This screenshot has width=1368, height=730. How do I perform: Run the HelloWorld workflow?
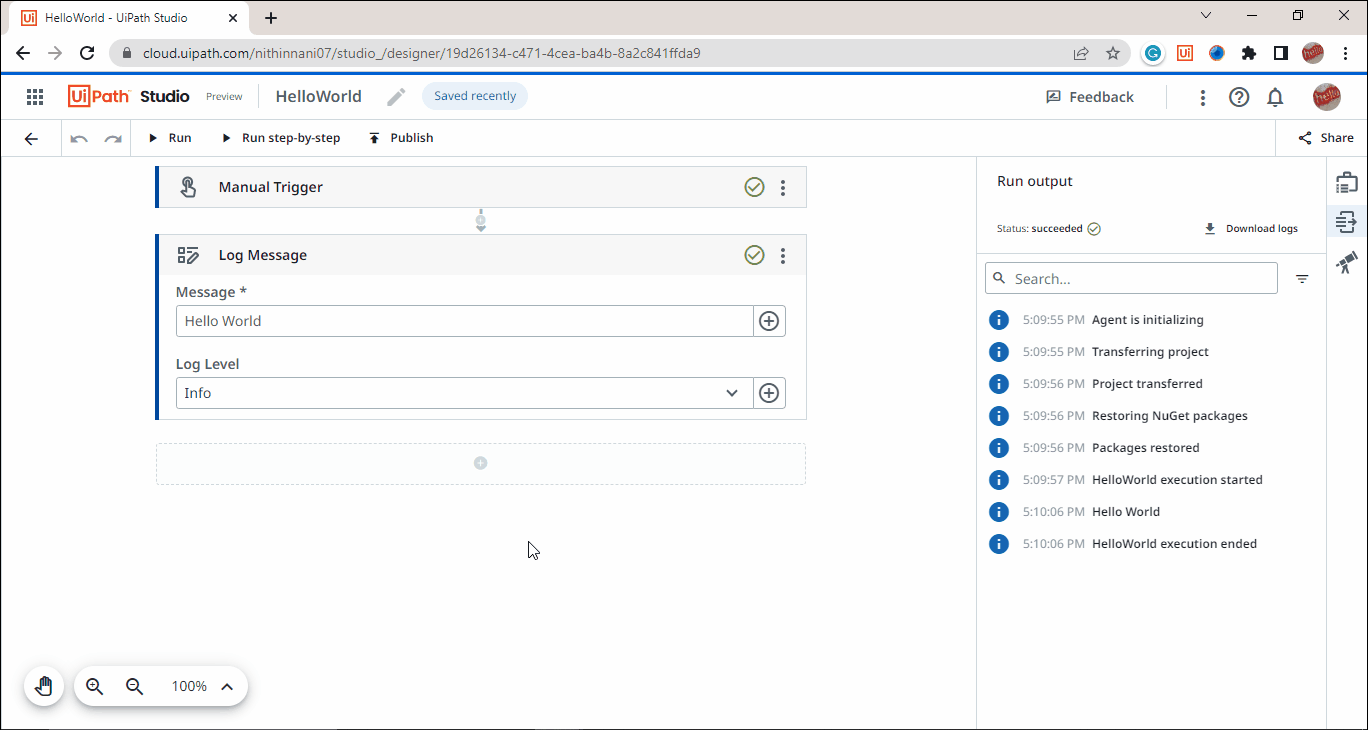170,138
